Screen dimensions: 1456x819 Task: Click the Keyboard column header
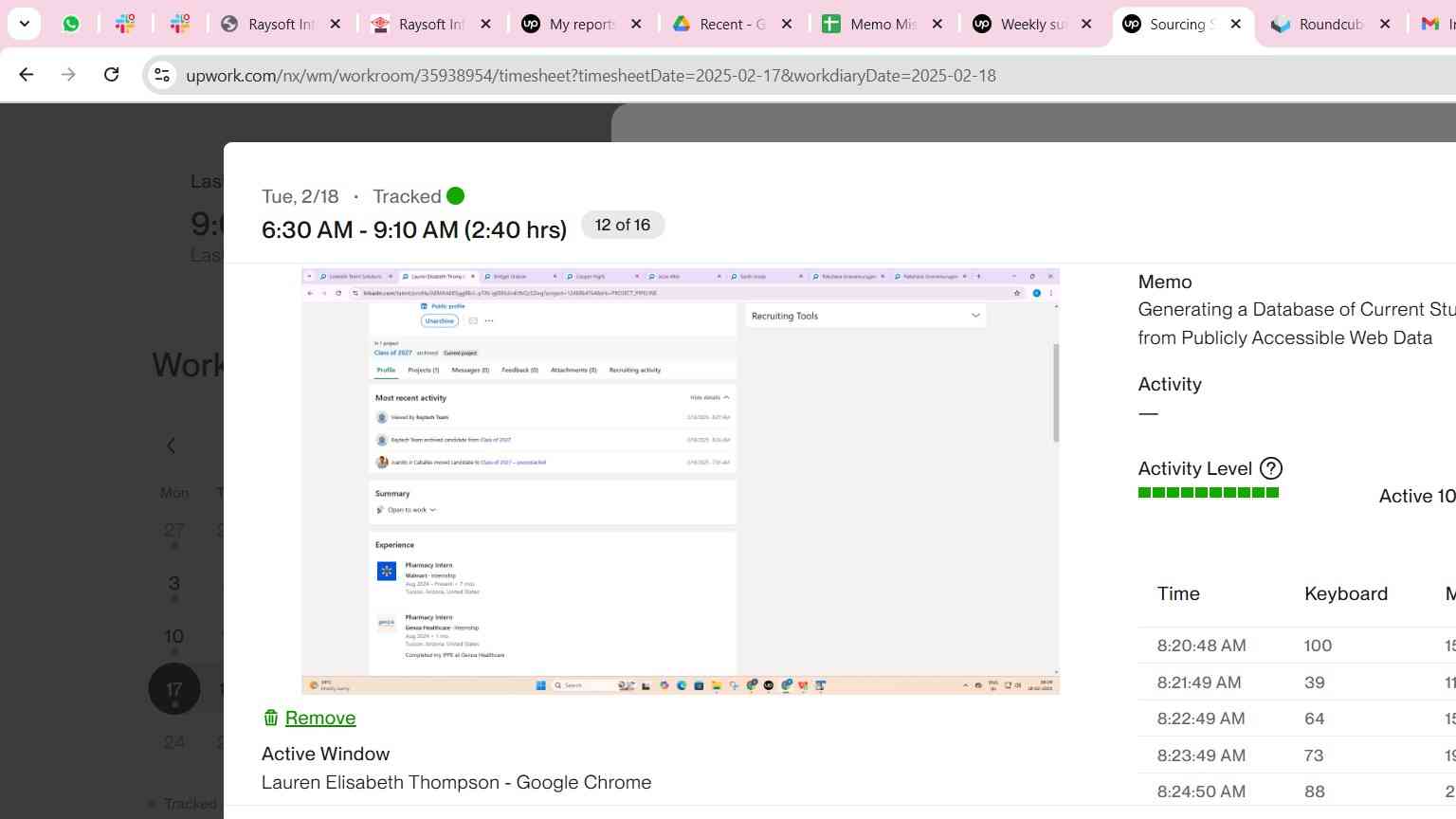1346,593
